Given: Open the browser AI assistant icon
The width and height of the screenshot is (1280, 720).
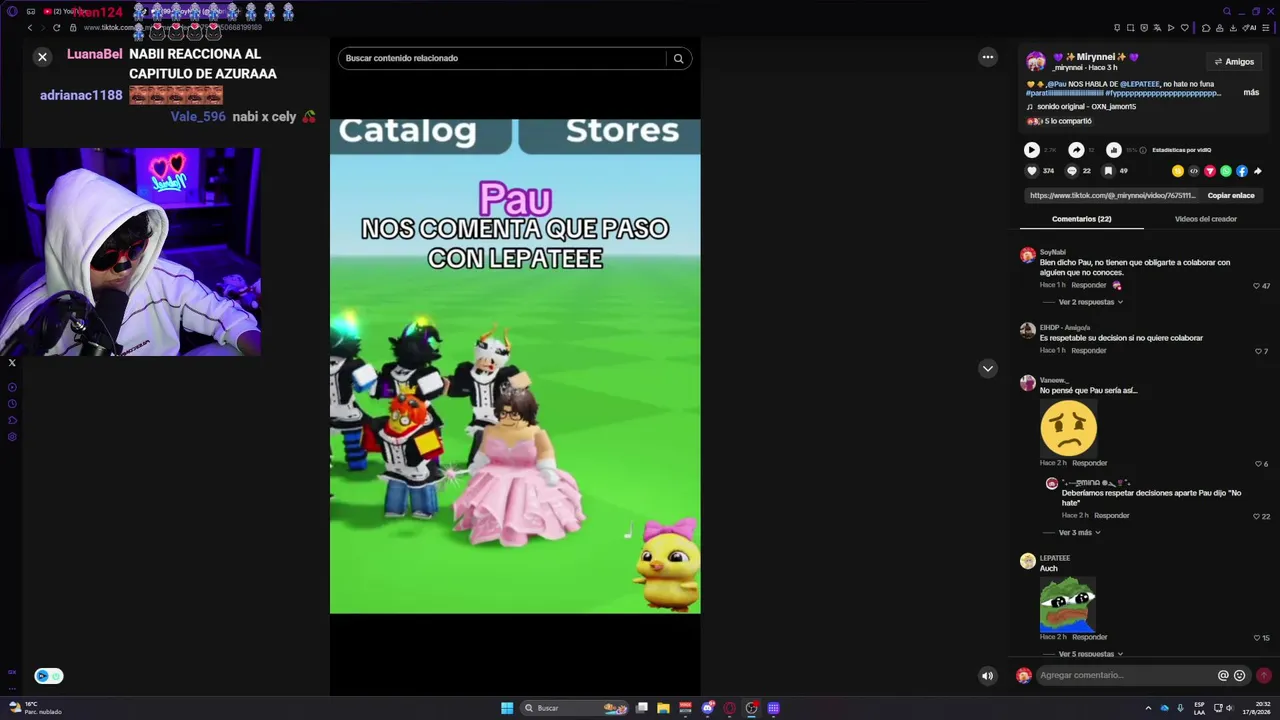Looking at the screenshot, I should tap(1251, 28).
